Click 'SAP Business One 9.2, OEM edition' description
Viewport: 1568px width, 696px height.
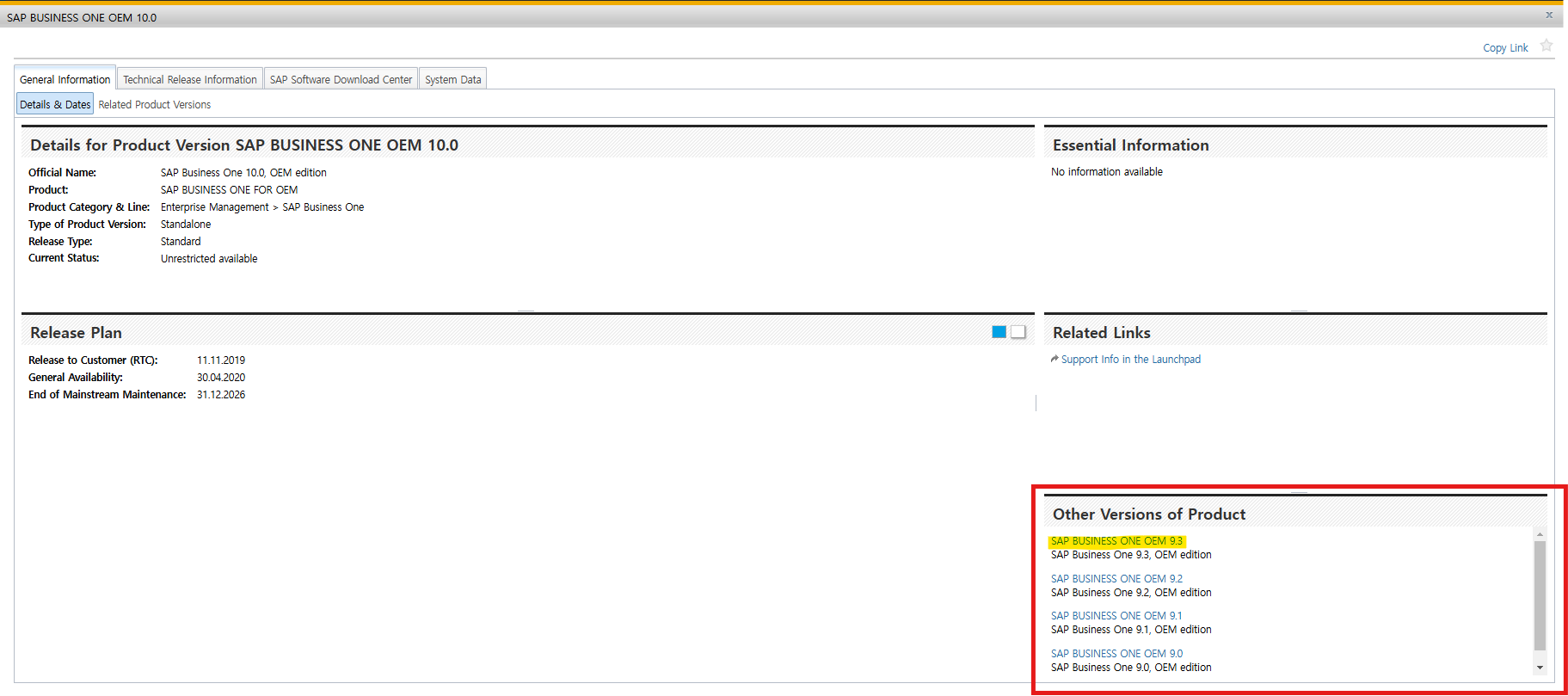click(1131, 593)
